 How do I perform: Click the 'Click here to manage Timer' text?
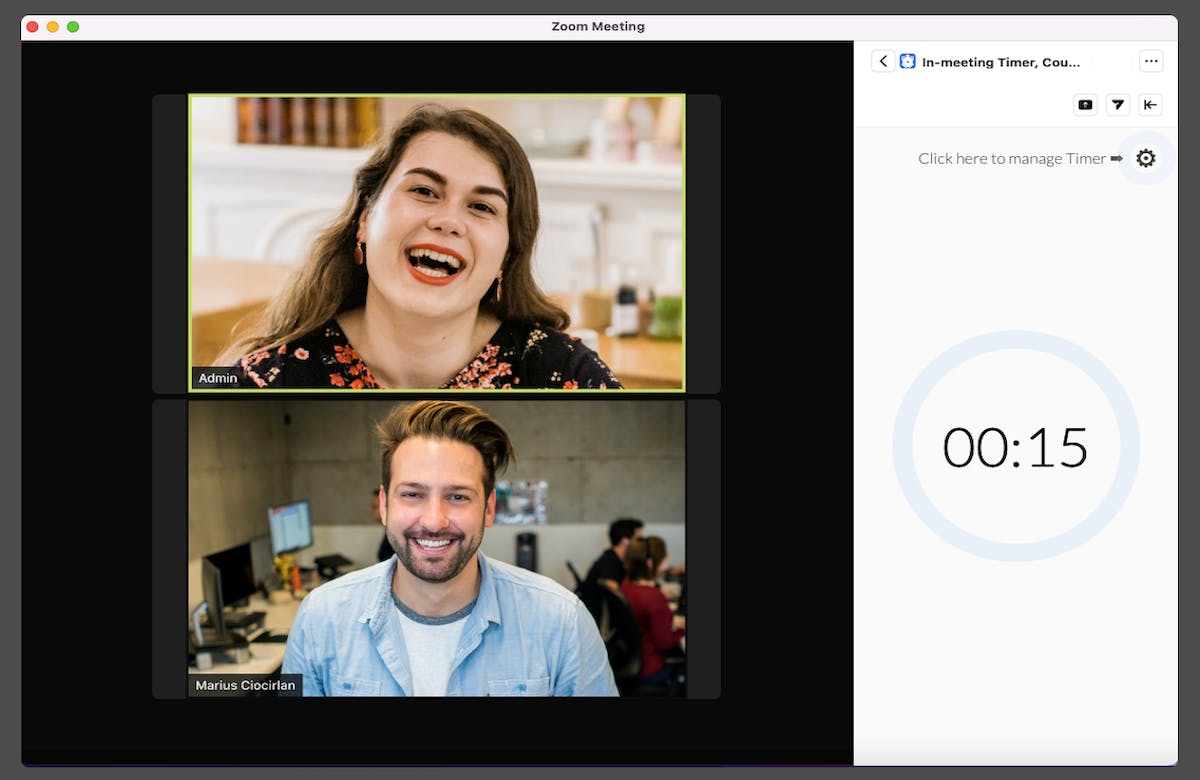(1012, 158)
